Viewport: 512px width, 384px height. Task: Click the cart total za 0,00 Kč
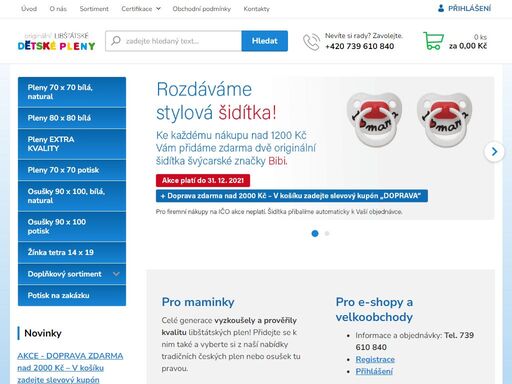click(468, 46)
